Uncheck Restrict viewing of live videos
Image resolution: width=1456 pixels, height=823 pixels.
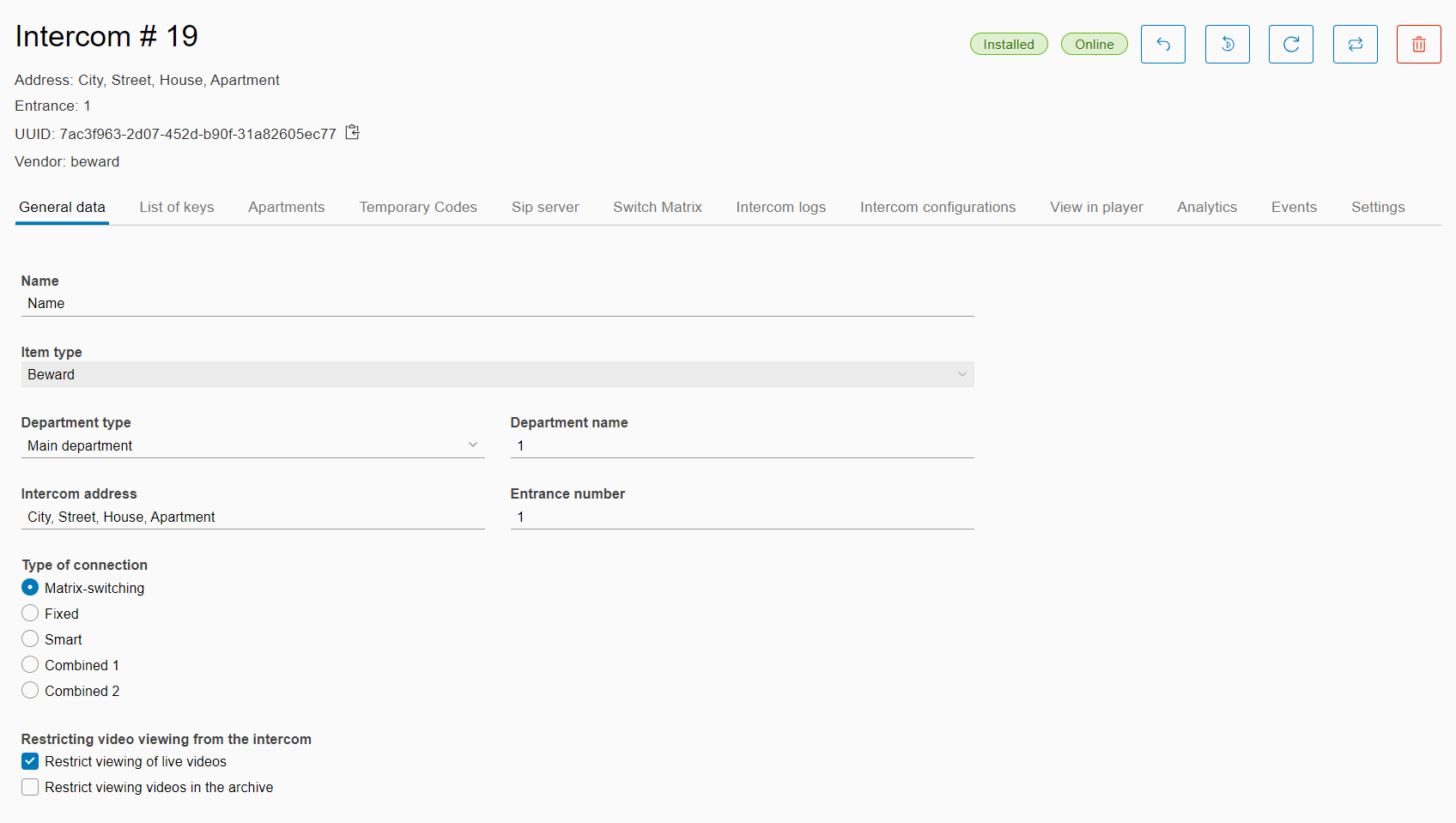30,761
